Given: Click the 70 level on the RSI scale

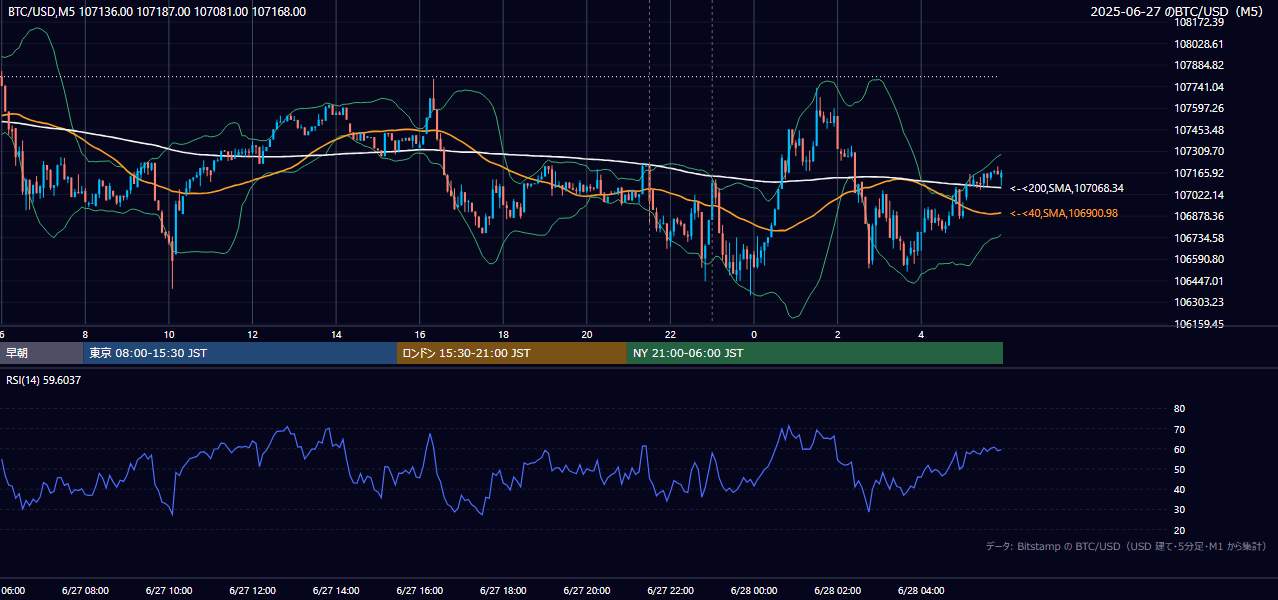Looking at the screenshot, I should (1179, 429).
